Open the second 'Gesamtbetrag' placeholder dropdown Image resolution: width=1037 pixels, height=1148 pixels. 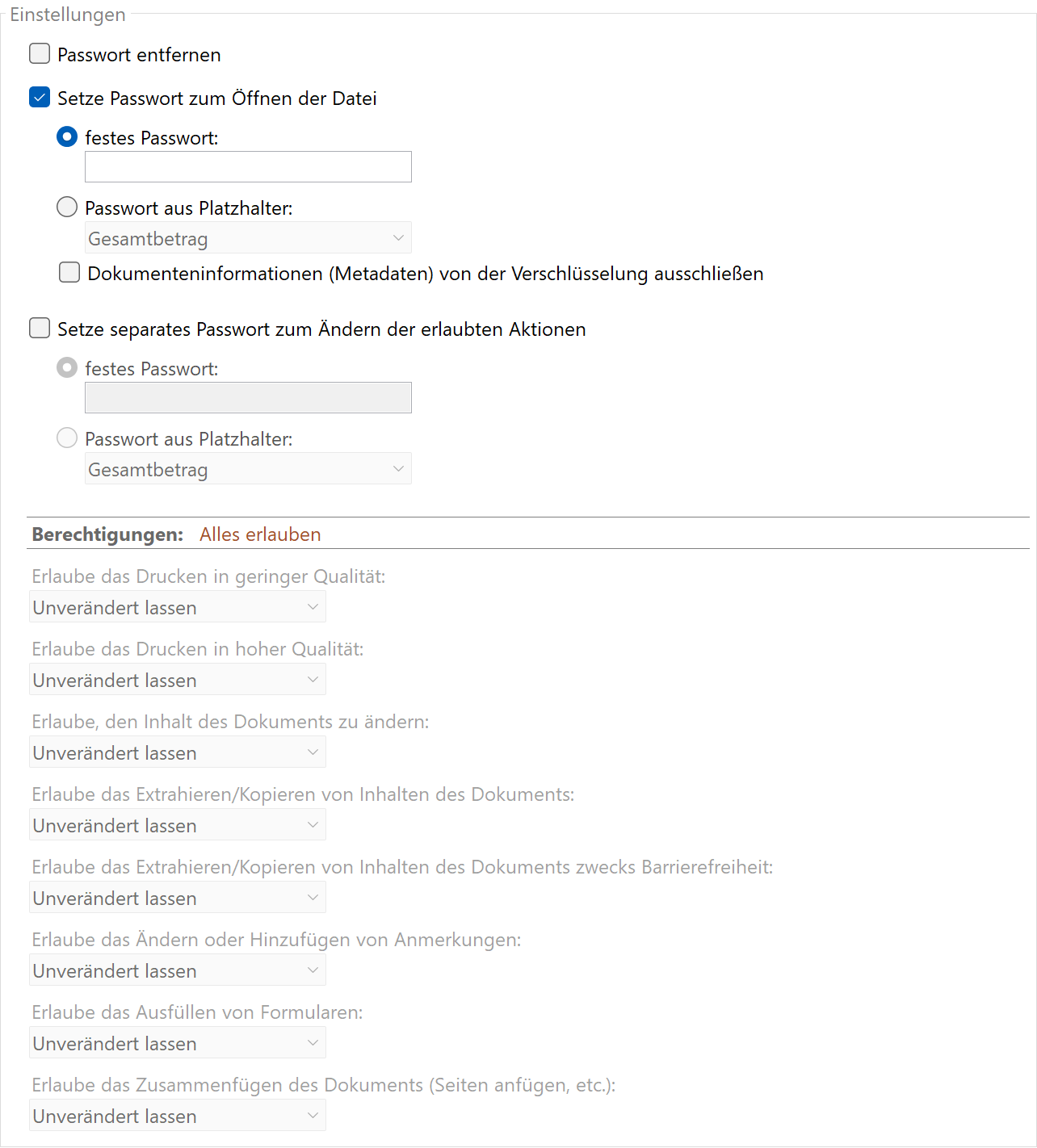click(248, 469)
